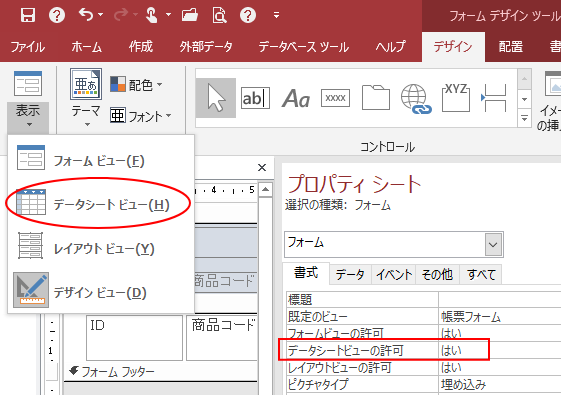Click the Redo arrow icon
561x395 pixels.
point(121,15)
